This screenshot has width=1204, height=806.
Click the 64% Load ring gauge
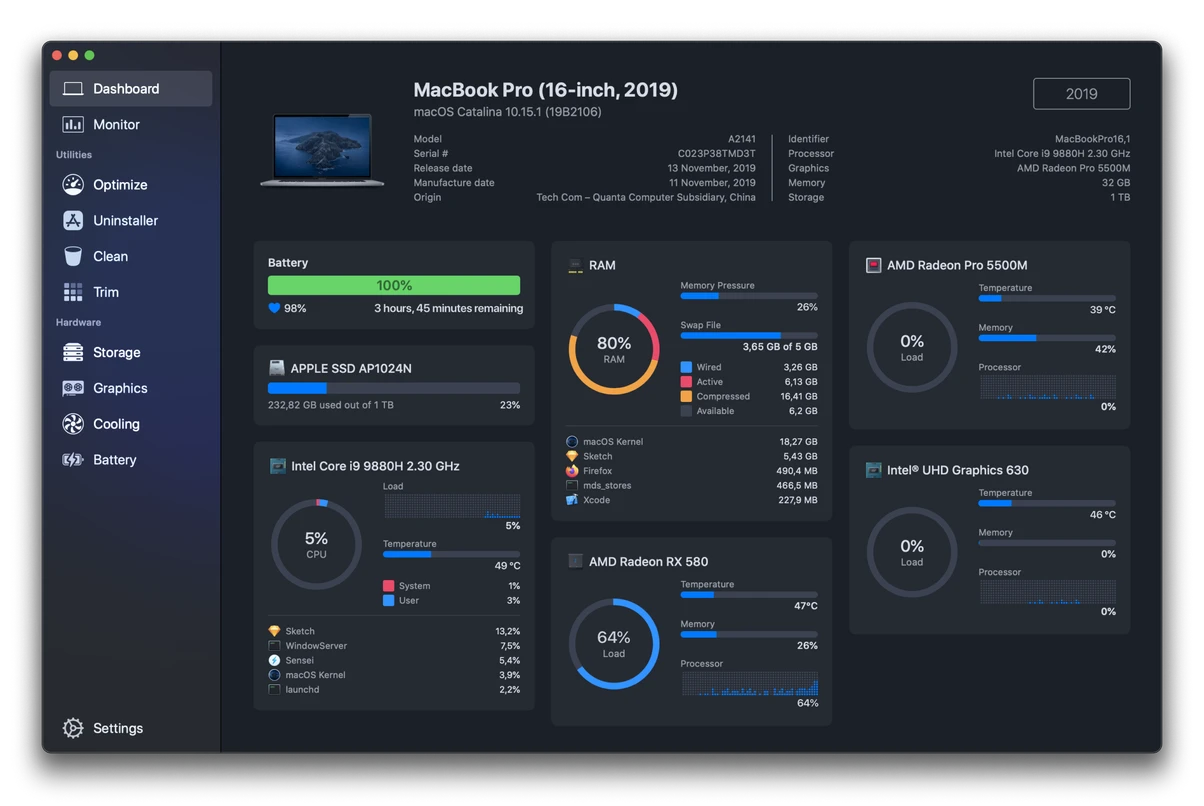[614, 644]
